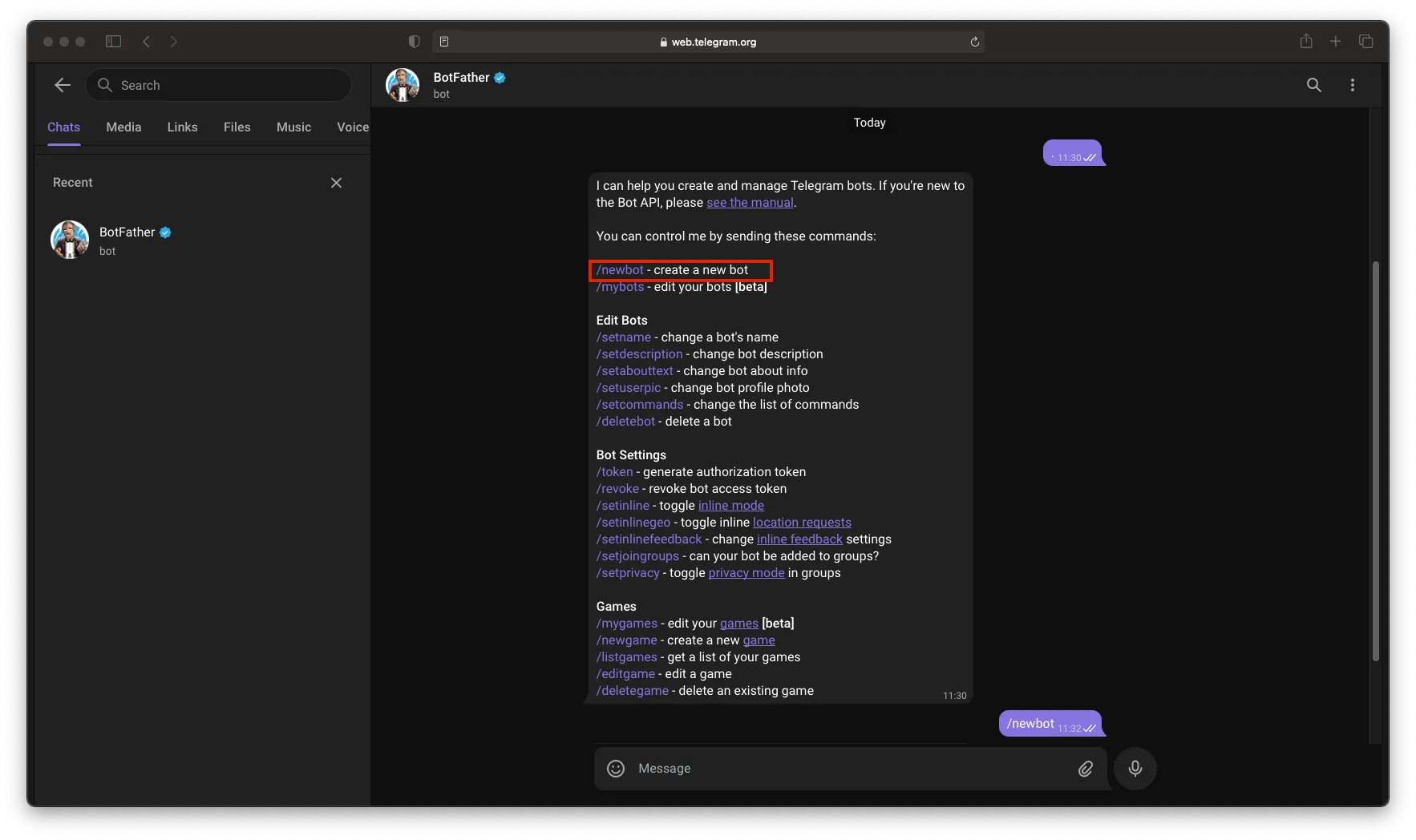Open the 'privacy mode' link

[746, 573]
